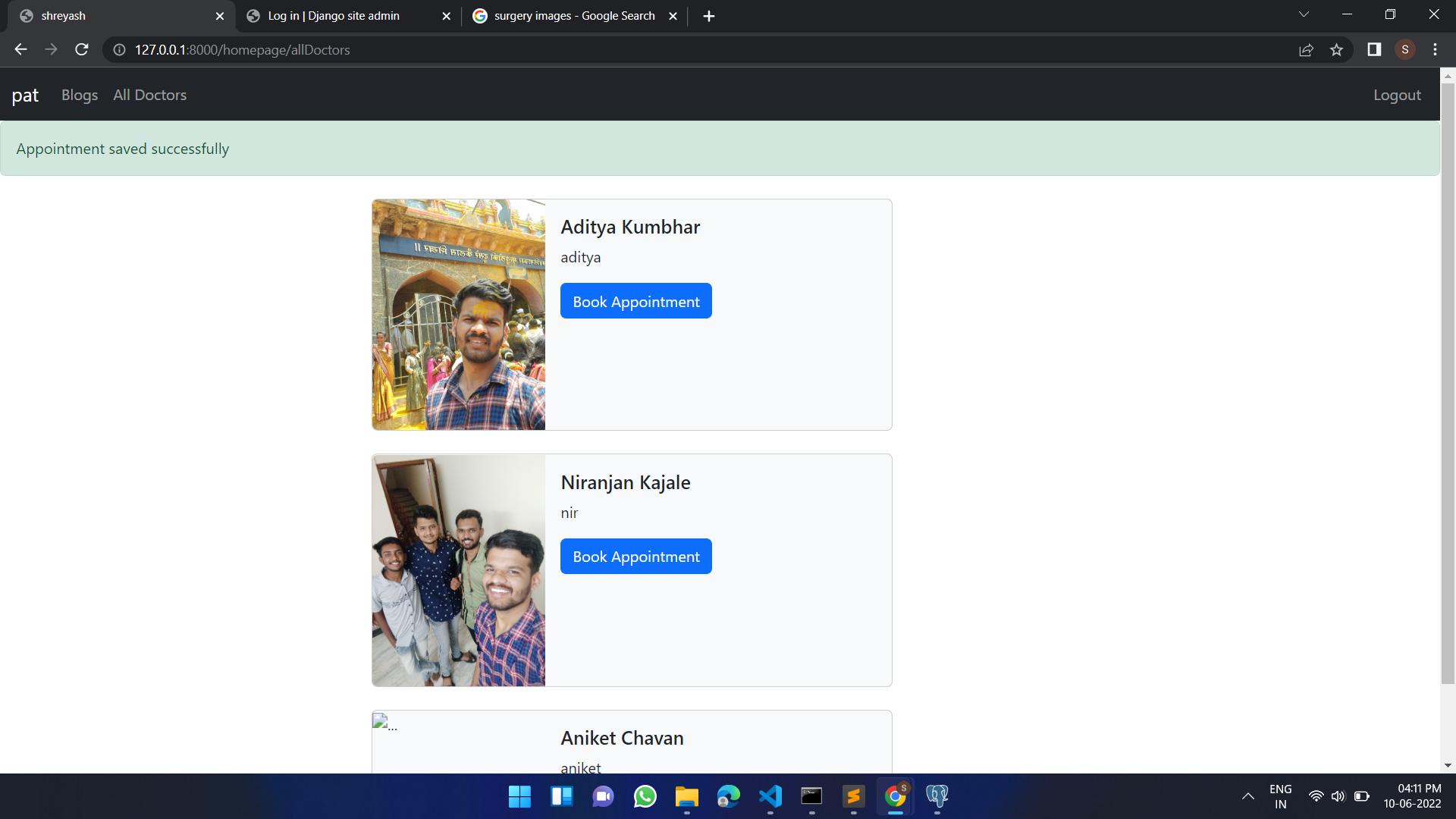Open the tab search dropdown

pos(1304,14)
